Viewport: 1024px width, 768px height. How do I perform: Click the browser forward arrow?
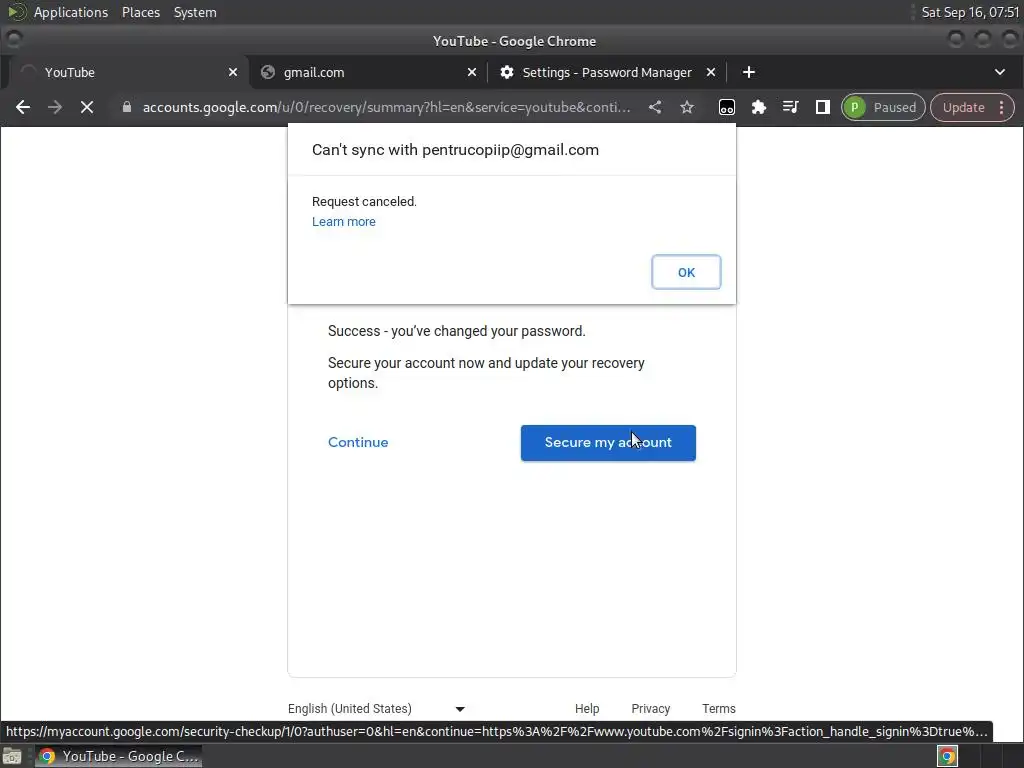pos(55,107)
